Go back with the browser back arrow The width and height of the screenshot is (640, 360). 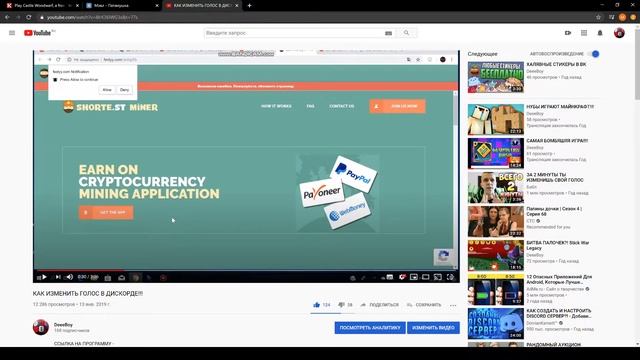point(7,17)
